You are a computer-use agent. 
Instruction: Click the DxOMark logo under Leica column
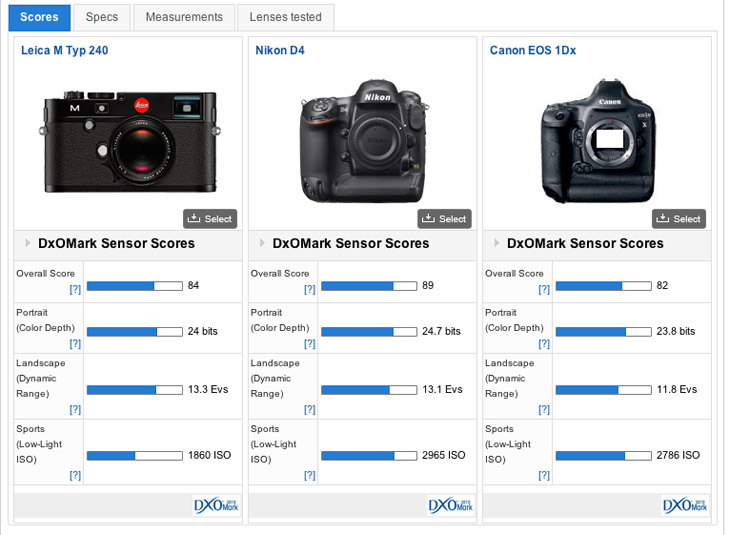tap(216, 505)
